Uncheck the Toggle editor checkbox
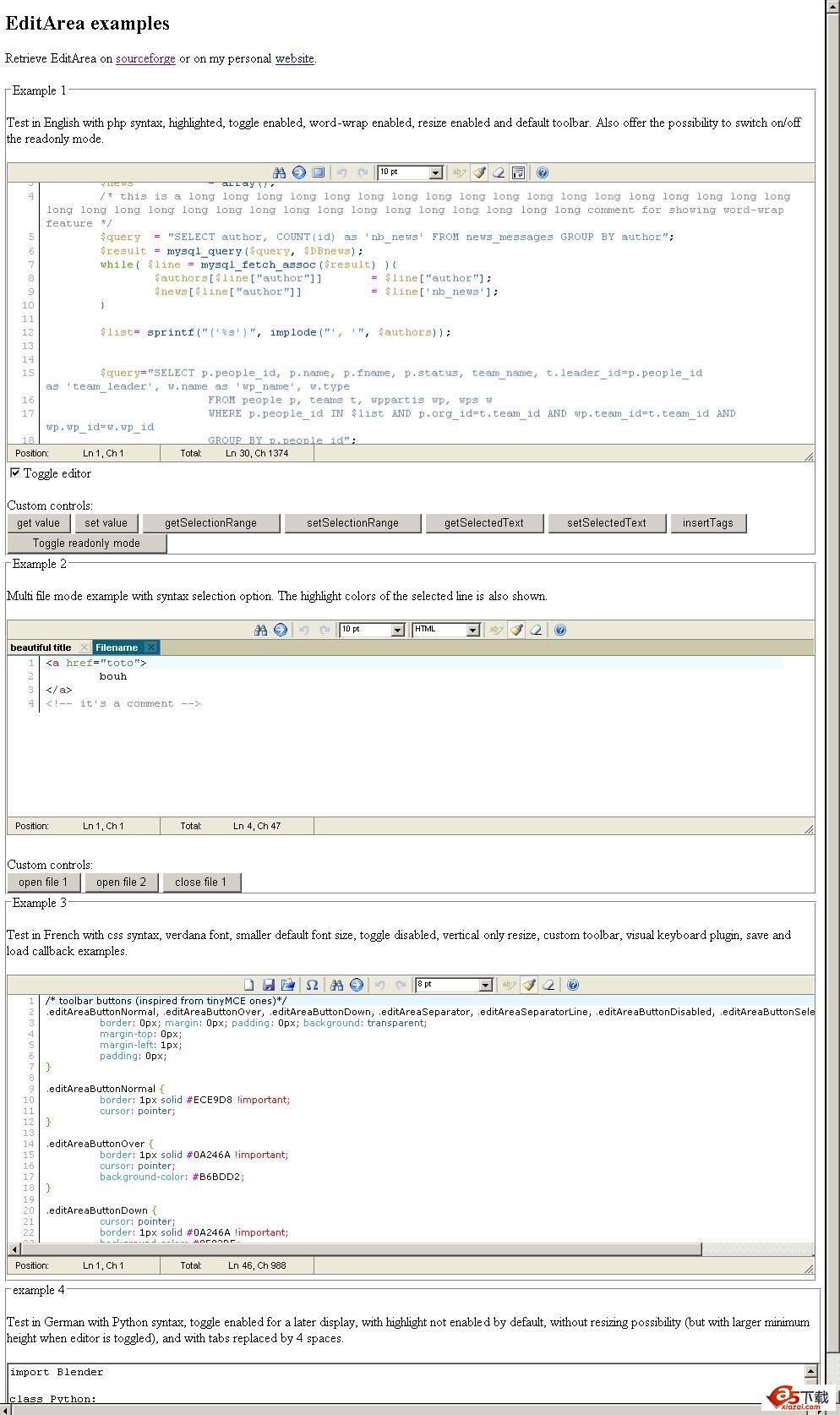 click(15, 473)
